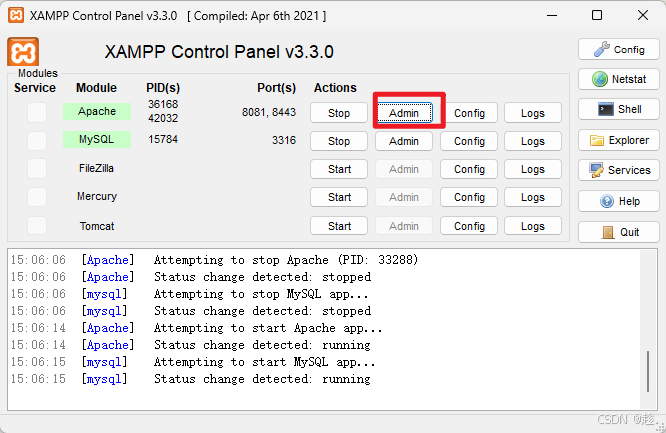Click log line 'Attempting to stop Apache (PID: 33288)'
This screenshot has height=433, width=666.
pos(286,260)
